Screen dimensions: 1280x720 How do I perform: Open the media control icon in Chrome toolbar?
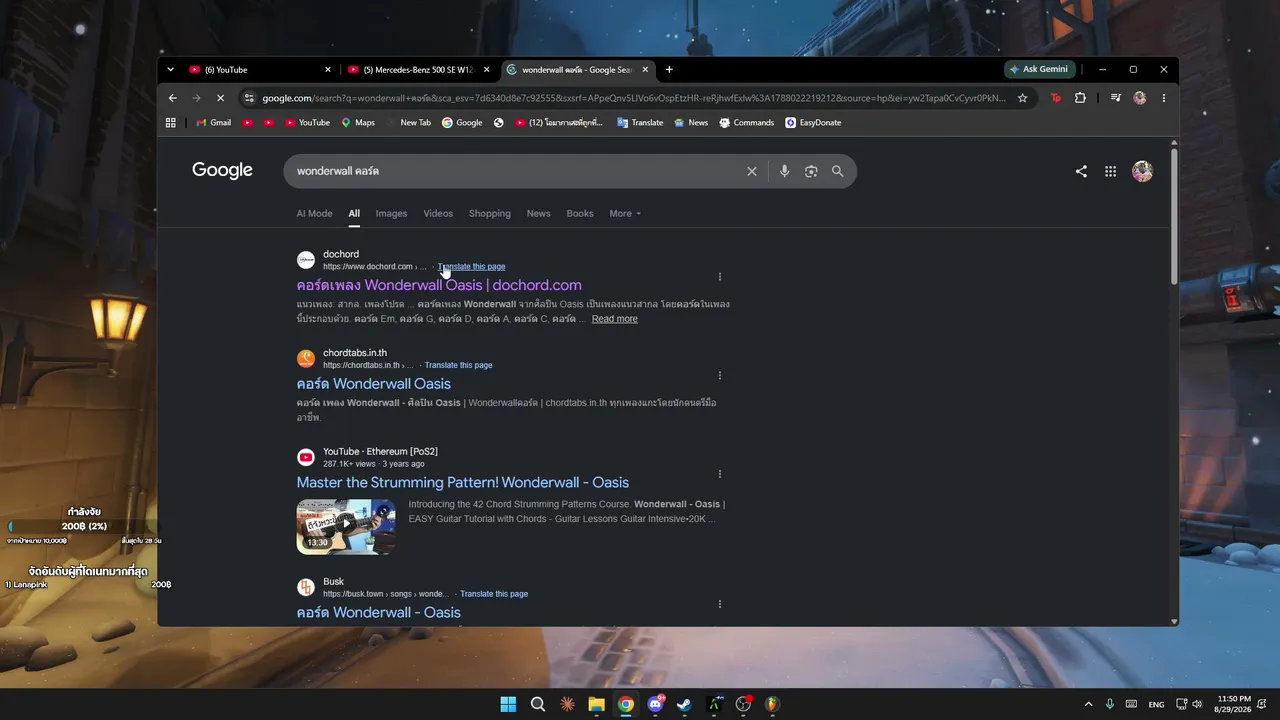click(x=1116, y=98)
